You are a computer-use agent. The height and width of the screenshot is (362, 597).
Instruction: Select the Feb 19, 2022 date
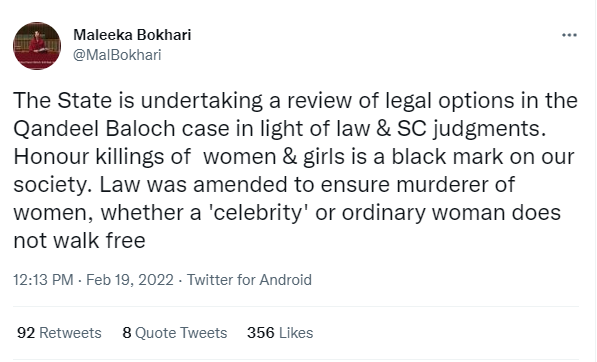coord(130,280)
